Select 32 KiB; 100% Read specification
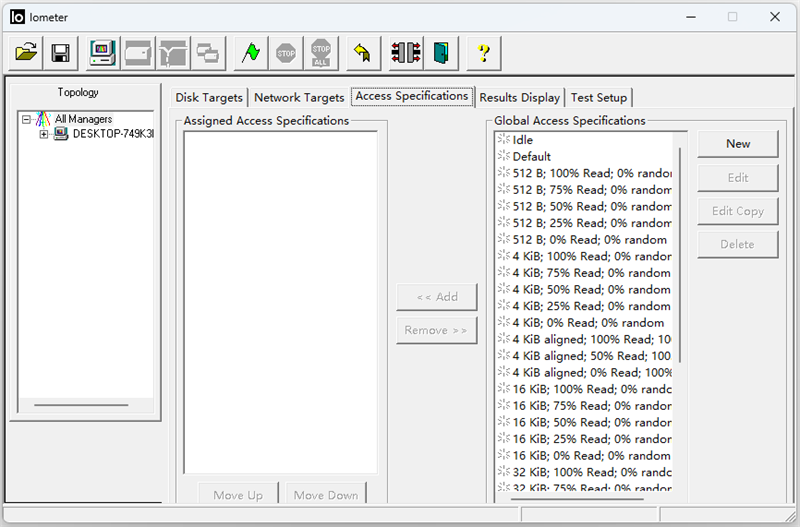The image size is (800, 527). pos(584,472)
